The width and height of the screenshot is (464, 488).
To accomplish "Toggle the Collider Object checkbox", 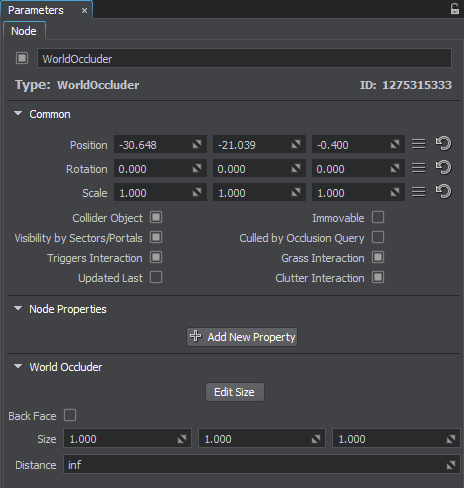I will (156, 217).
